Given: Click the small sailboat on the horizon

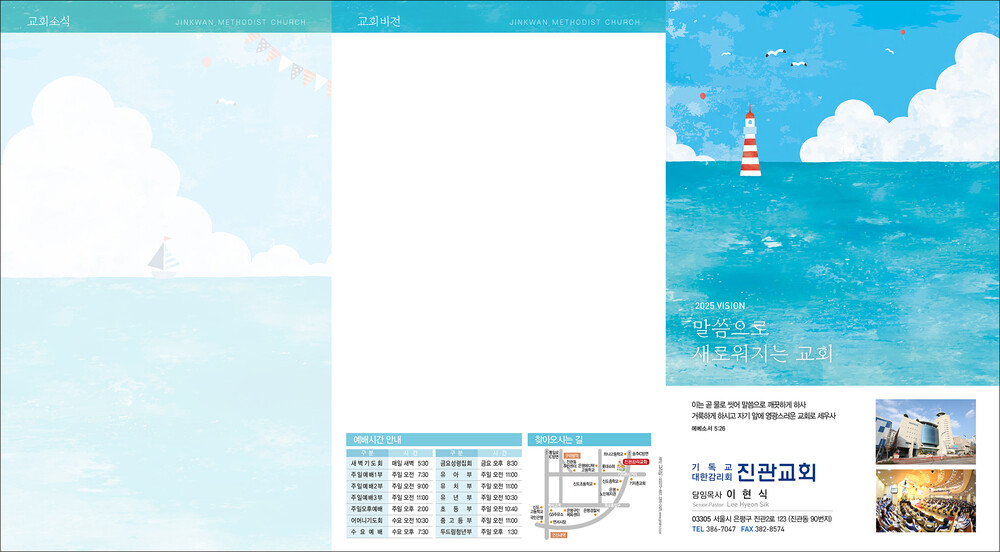Looking at the screenshot, I should (162, 258).
